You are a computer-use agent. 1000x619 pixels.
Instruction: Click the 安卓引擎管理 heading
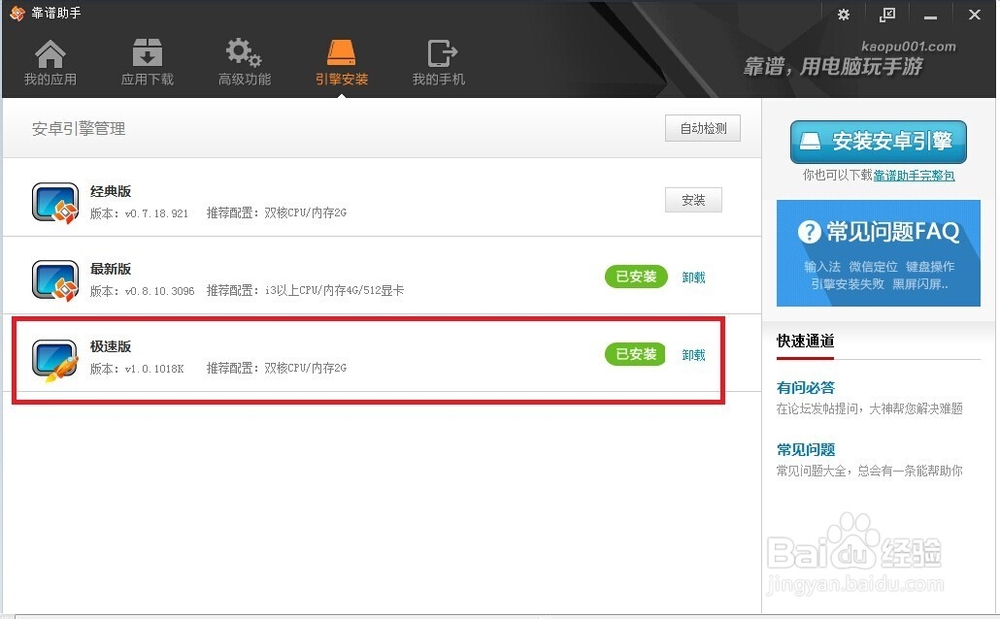[x=78, y=129]
